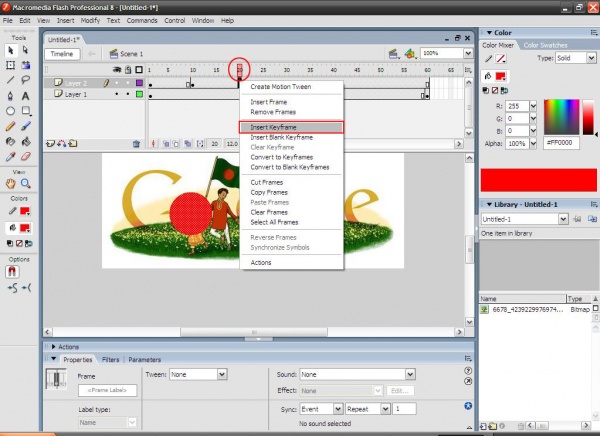Select the Free Transform tool

pos(11,65)
